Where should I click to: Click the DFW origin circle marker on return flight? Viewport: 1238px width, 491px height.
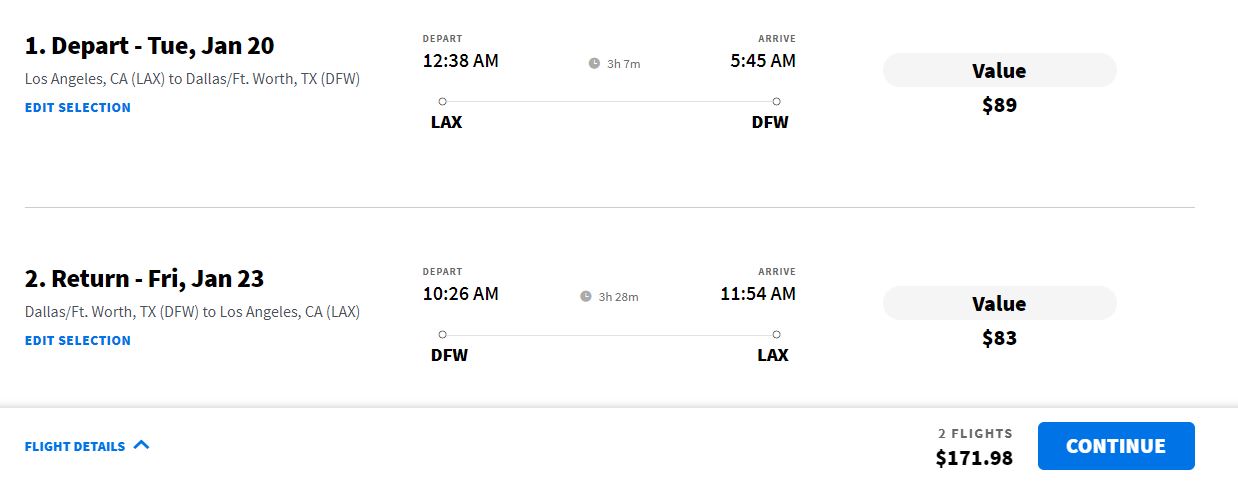442,334
